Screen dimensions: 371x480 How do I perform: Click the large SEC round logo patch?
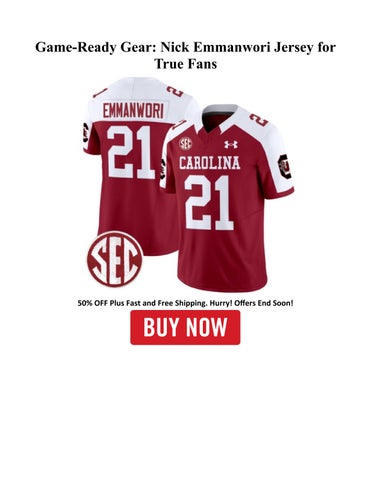(115, 259)
